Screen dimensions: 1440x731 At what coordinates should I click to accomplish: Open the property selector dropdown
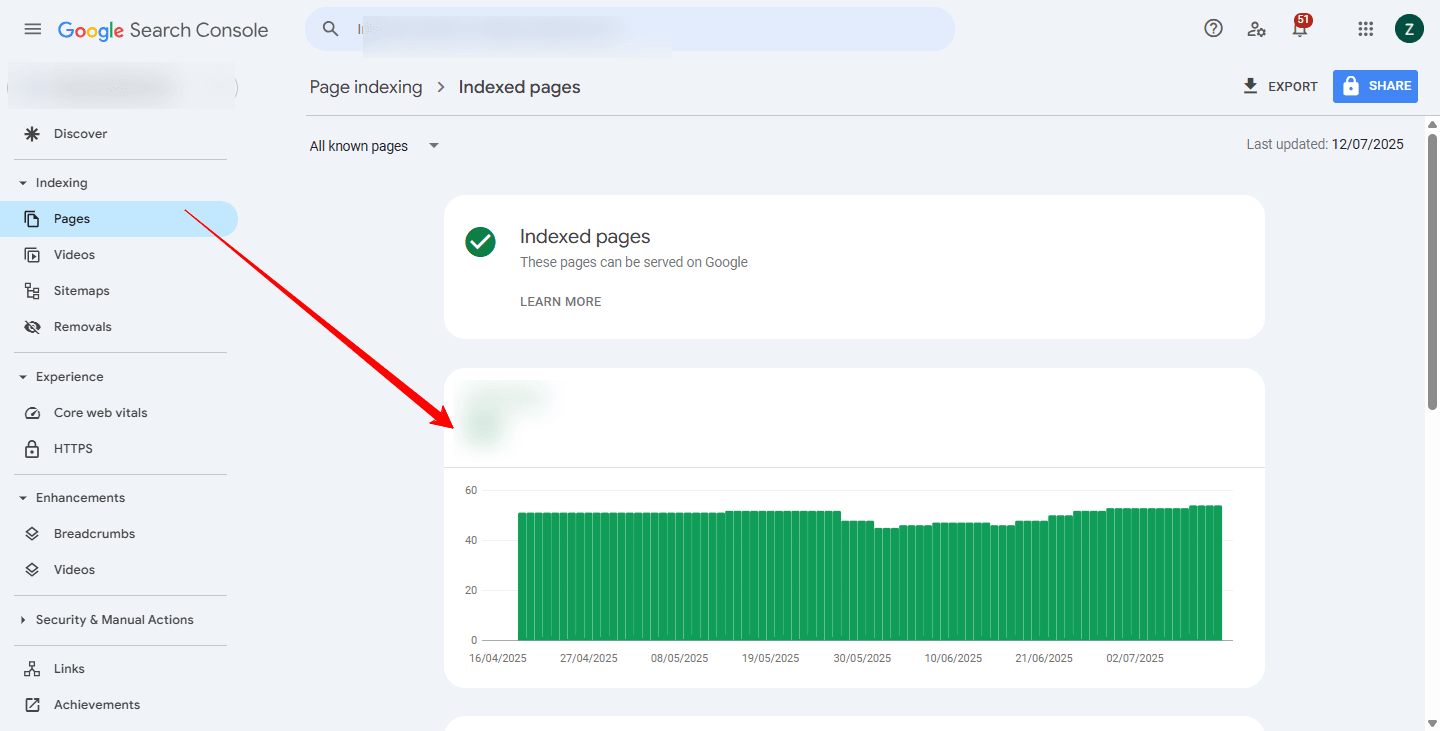[122, 88]
